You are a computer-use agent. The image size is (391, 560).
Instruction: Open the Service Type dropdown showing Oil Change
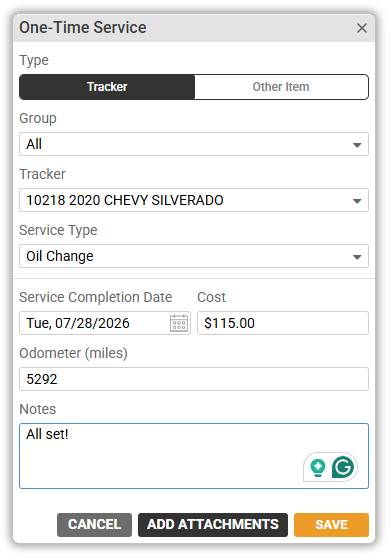pos(194,256)
